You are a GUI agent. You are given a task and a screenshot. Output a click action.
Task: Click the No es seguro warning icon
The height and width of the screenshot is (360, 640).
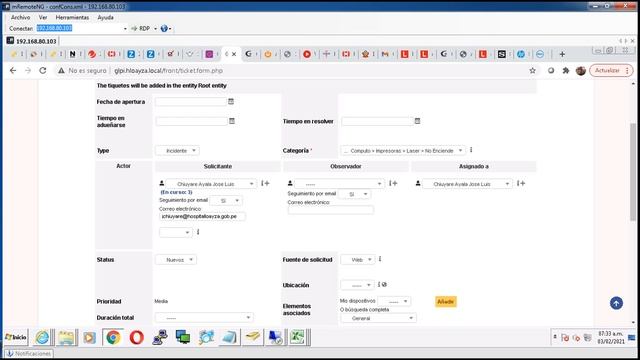pos(61,71)
